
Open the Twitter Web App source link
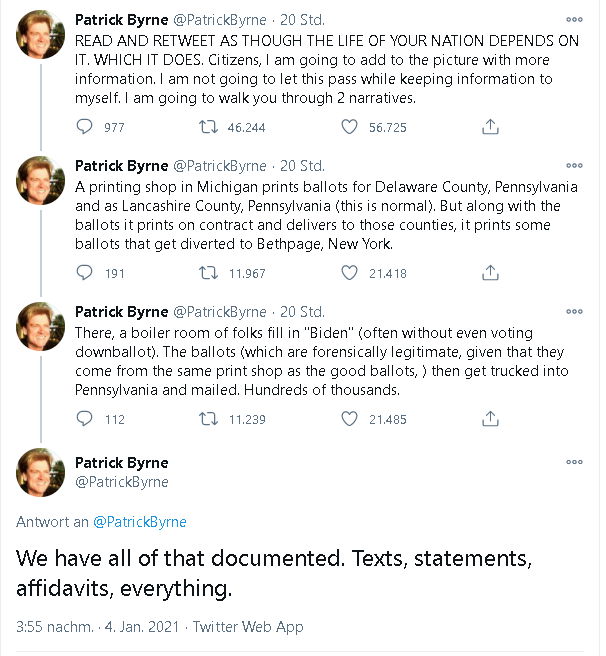[x=248, y=627]
